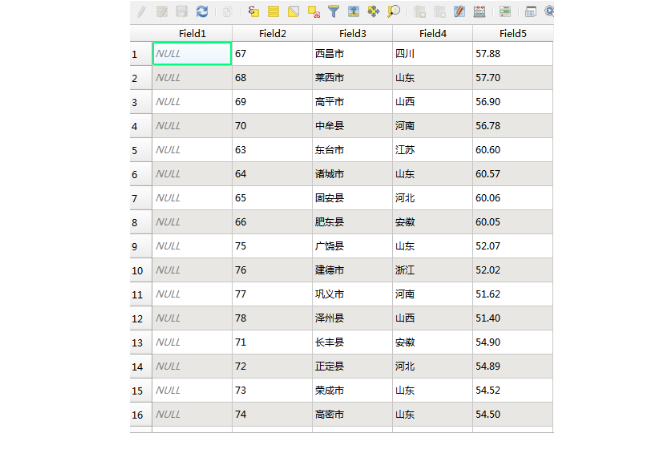Open select features by expression icon
This screenshot has width=670, height=452.
point(253,12)
